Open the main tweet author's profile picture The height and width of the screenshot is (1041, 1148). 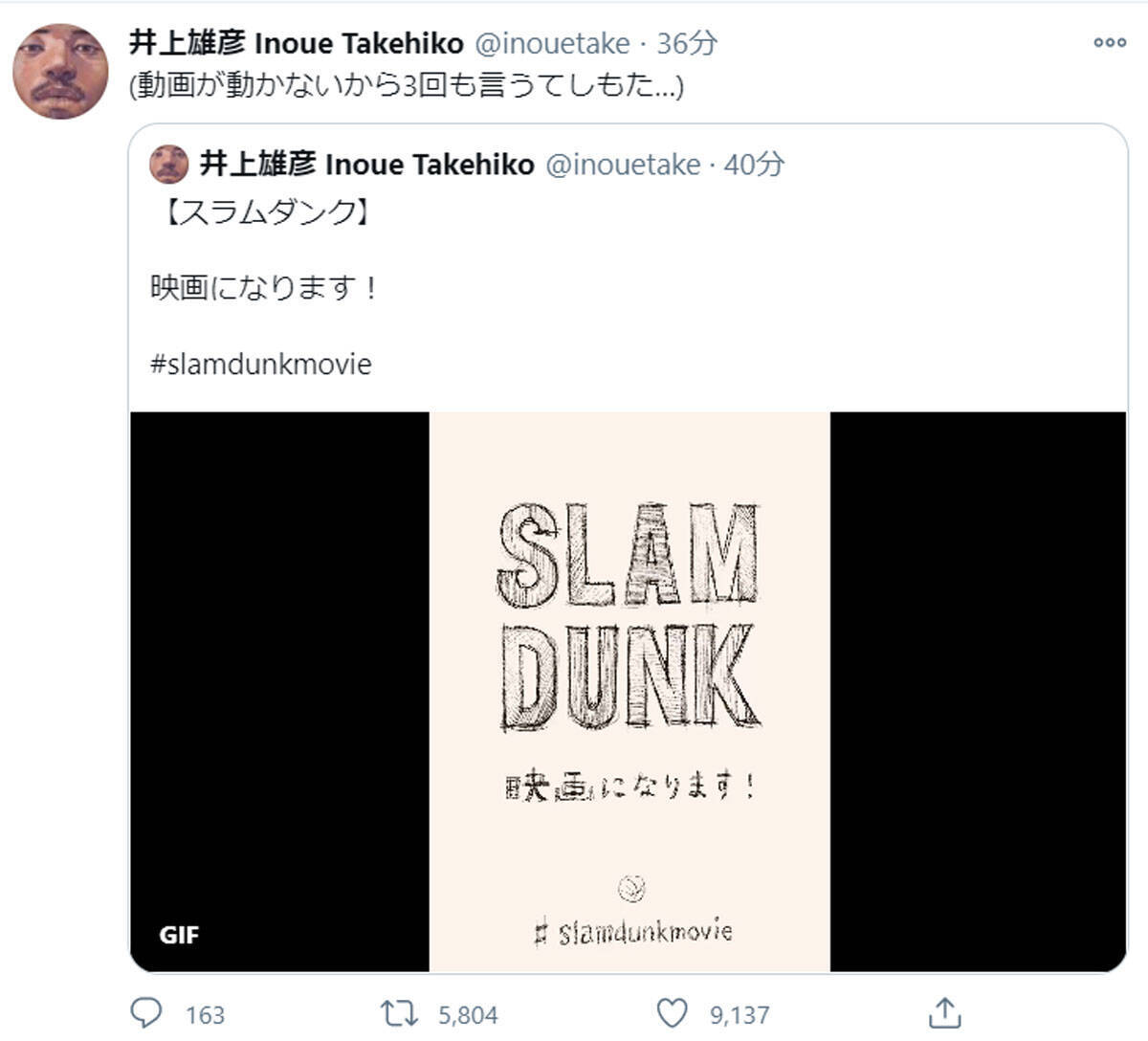[x=59, y=72]
